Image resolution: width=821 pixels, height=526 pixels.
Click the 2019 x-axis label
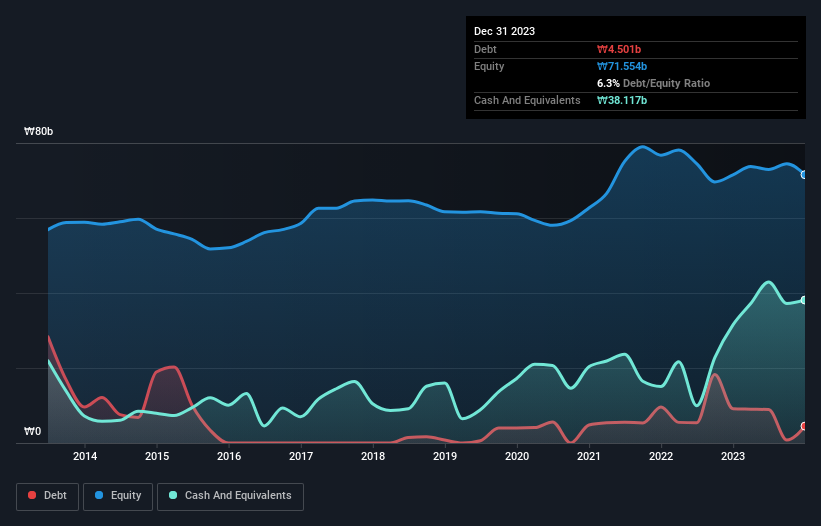[445, 456]
